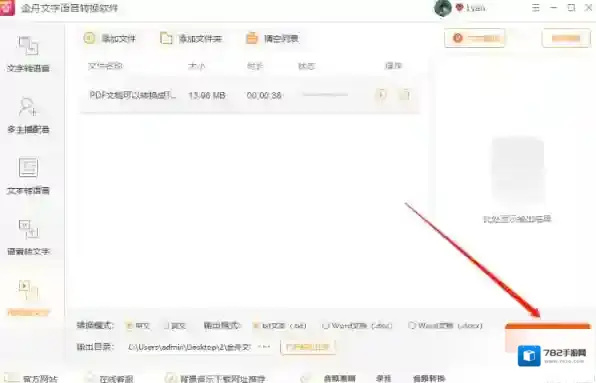596x383 pixels.
Task: Delete the PDF文档 file row
Action: point(404,95)
